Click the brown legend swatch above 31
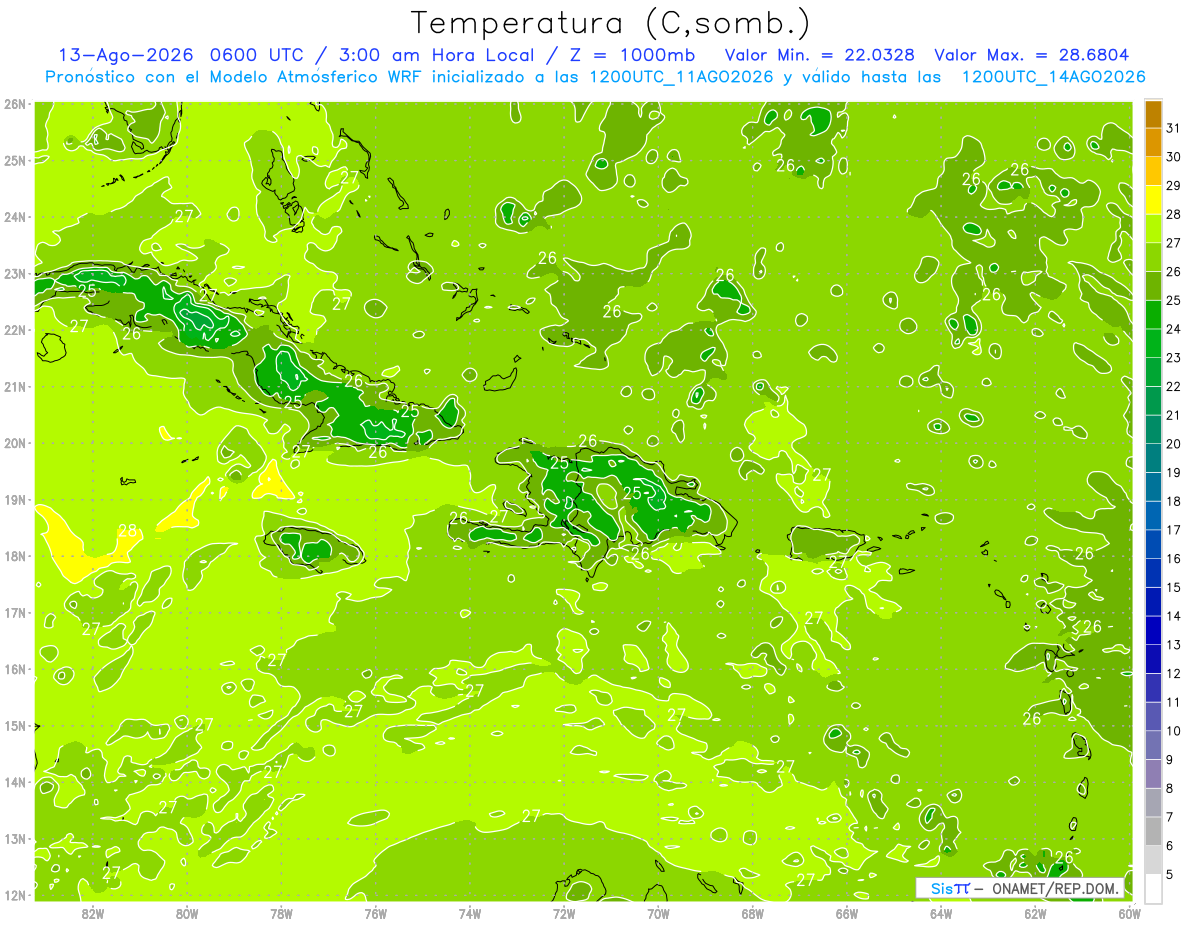This screenshot has width=1200, height=927. click(1153, 114)
